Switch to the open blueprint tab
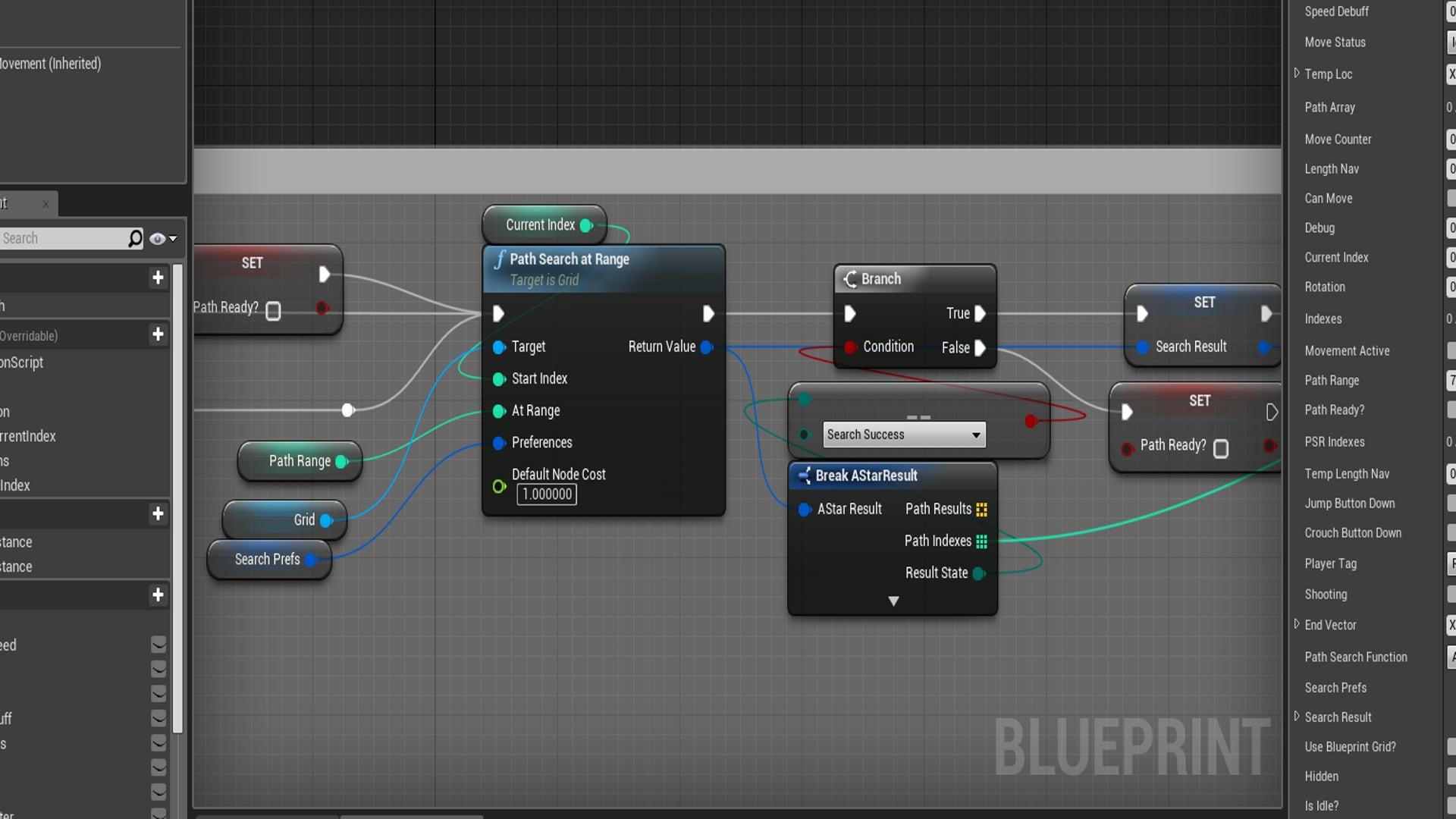The image size is (1456, 819). click(x=14, y=203)
